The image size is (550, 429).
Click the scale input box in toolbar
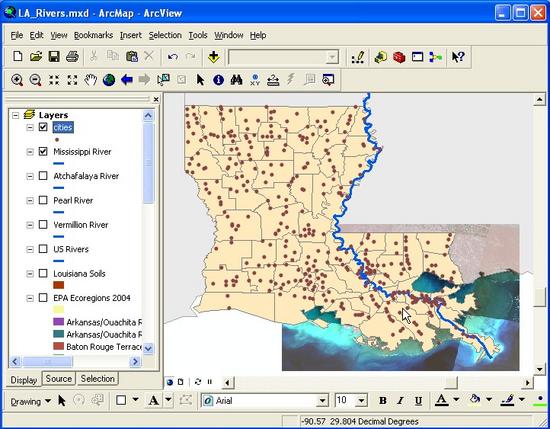[x=283, y=57]
